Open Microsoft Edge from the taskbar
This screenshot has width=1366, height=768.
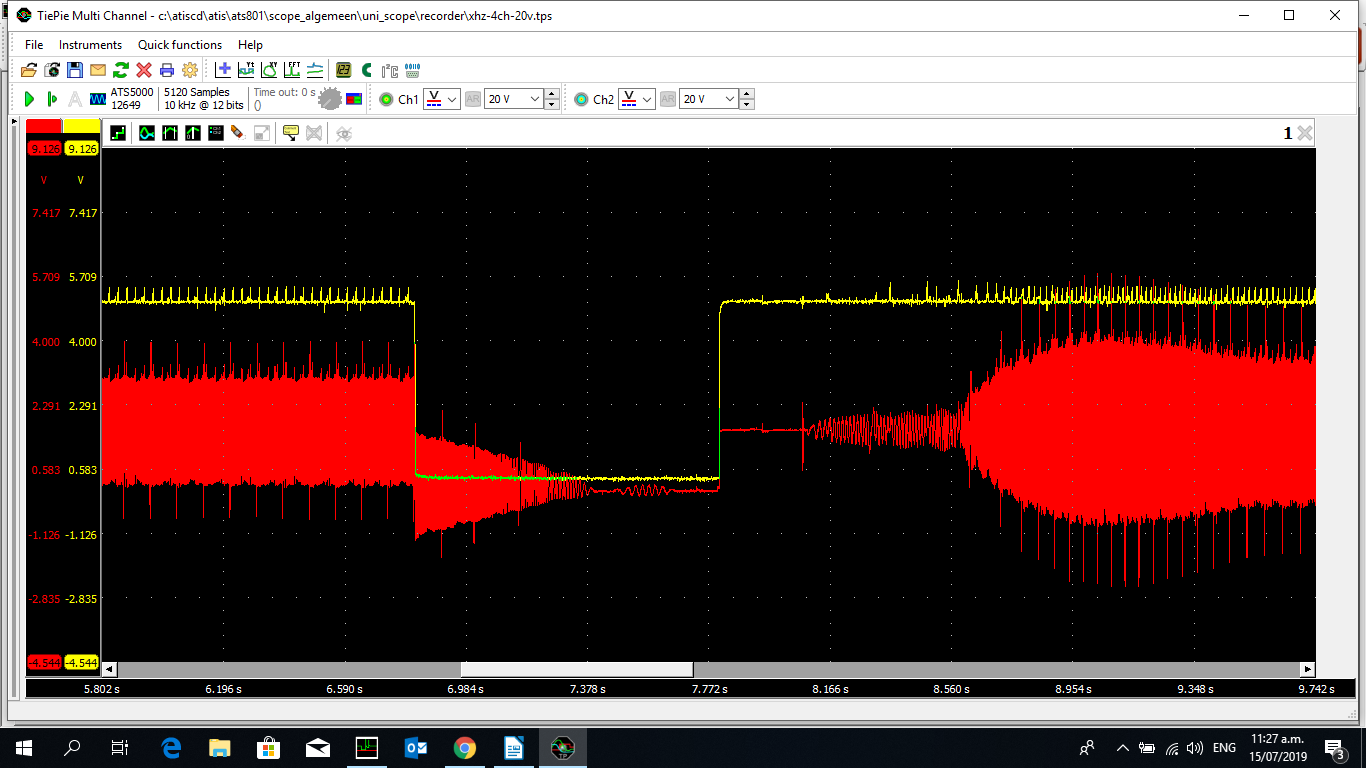click(171, 748)
